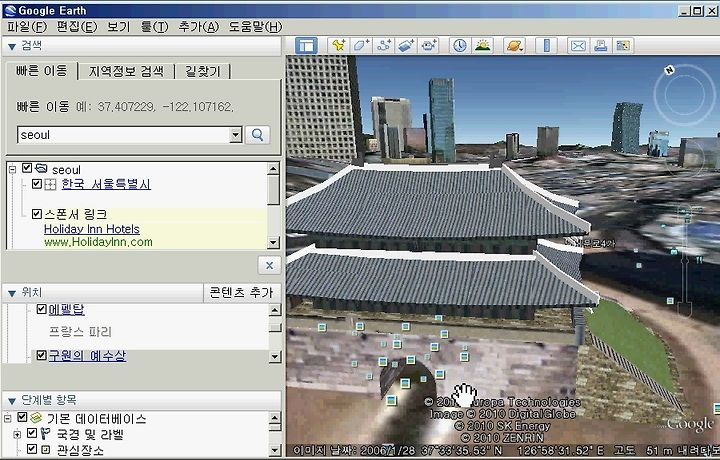720x460 pixels.
Task: Switch to 지역정보 검색 tab
Action: (126, 71)
